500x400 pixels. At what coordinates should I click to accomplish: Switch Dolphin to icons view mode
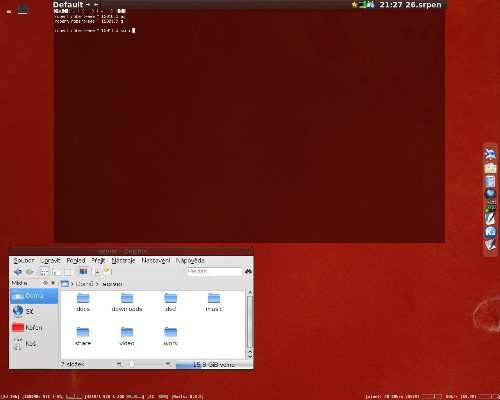coord(44,272)
